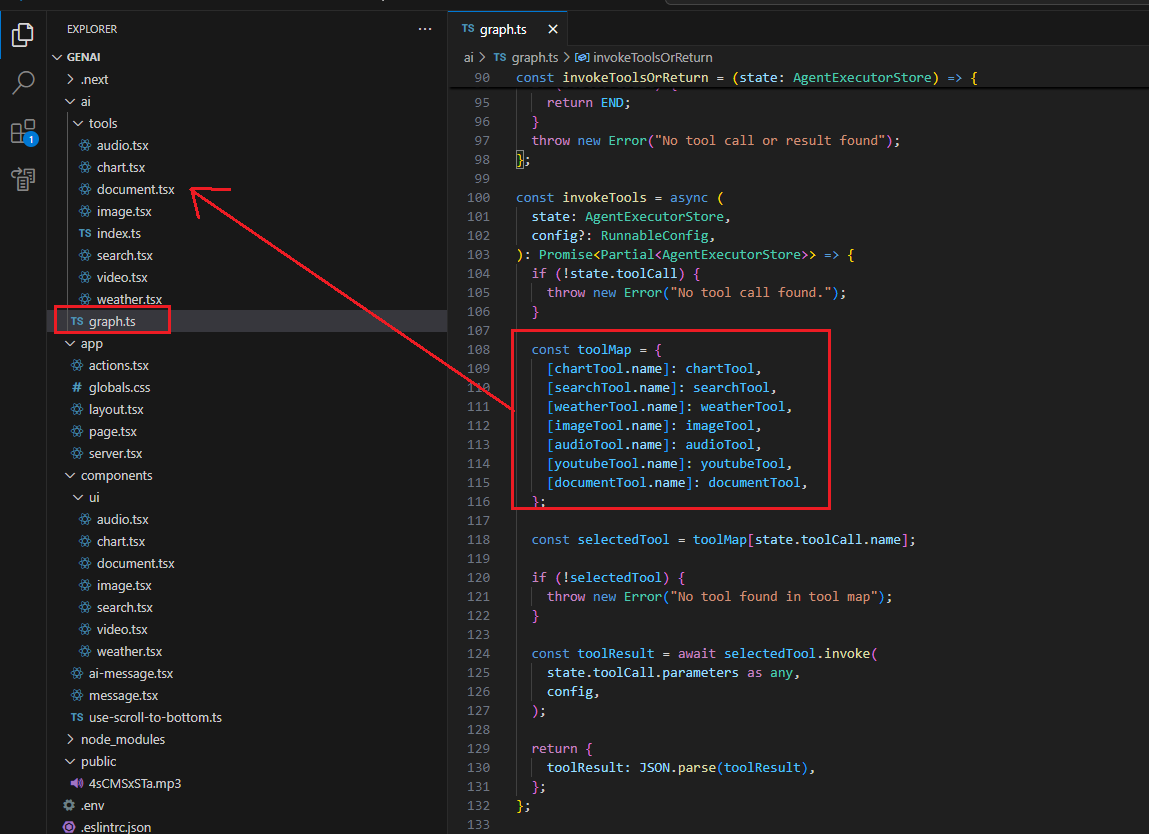Open actions.tsx in the app folder
Screen dimensions: 1149x834
[119, 365]
